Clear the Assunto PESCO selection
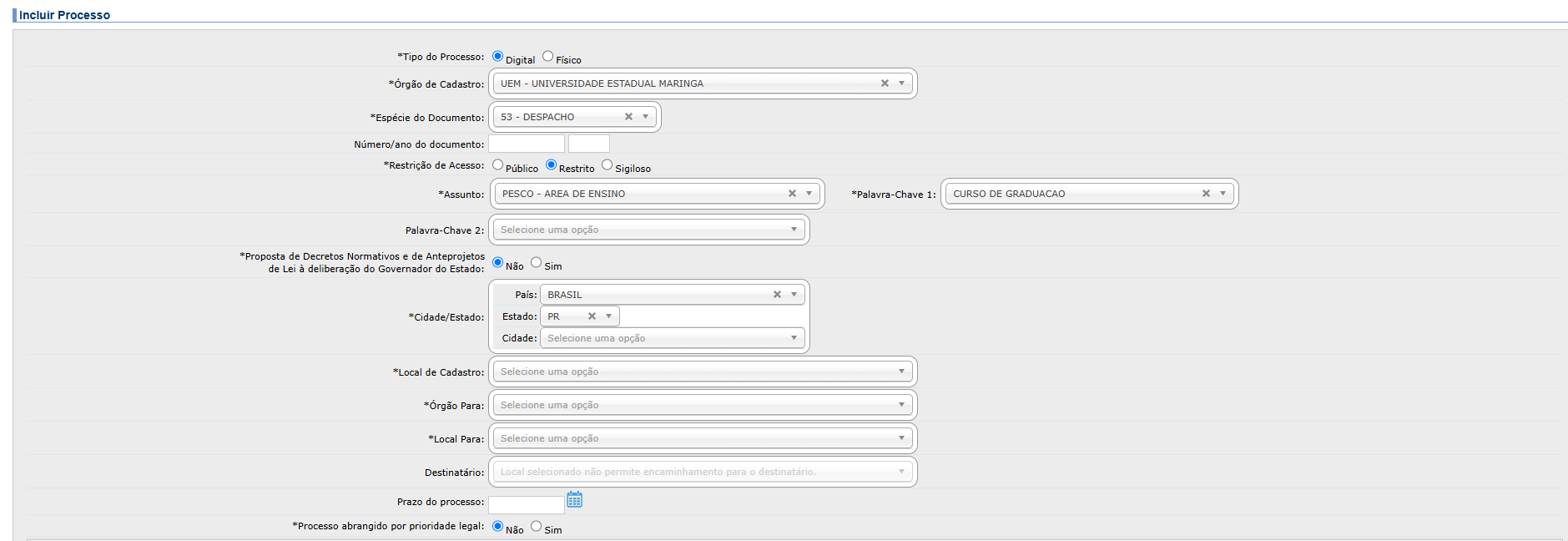The height and width of the screenshot is (541, 1568). (792, 194)
